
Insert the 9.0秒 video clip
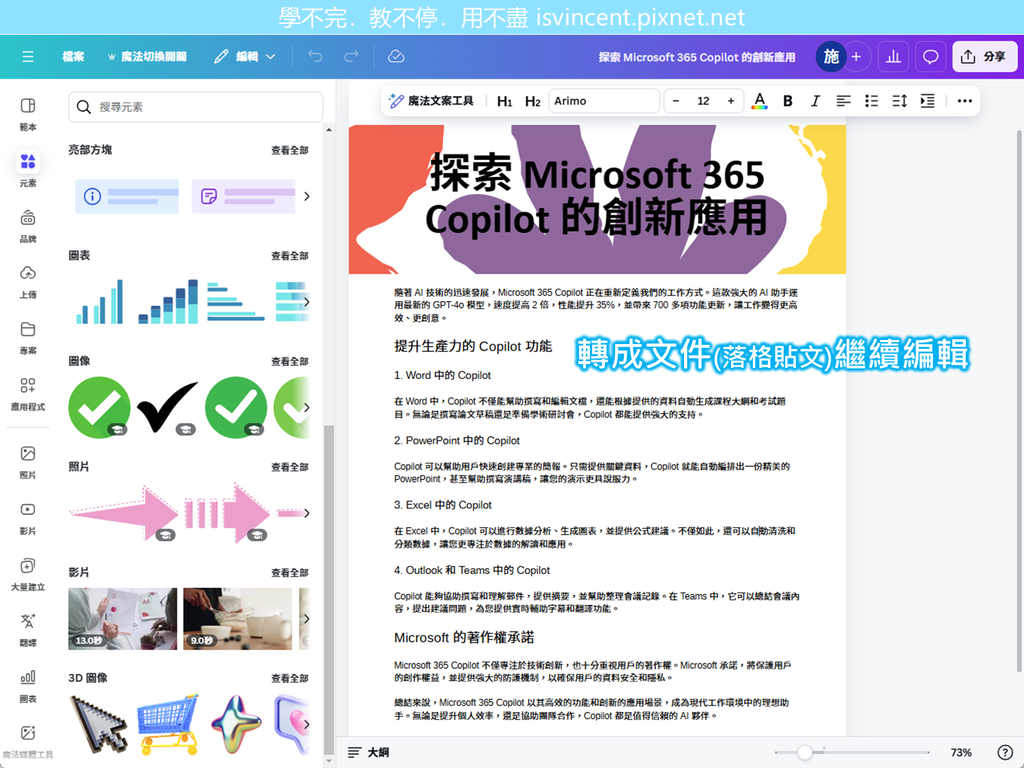[238, 618]
